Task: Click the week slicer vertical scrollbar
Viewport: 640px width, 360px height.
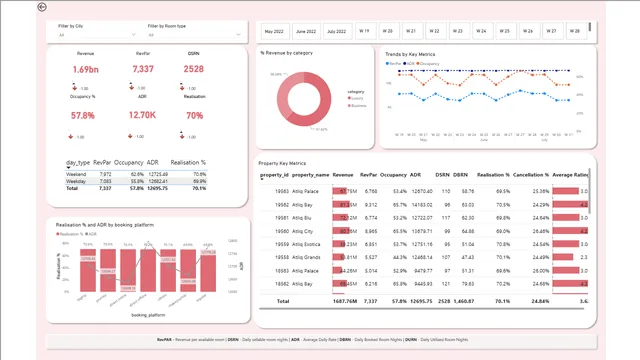Action: point(590,27)
